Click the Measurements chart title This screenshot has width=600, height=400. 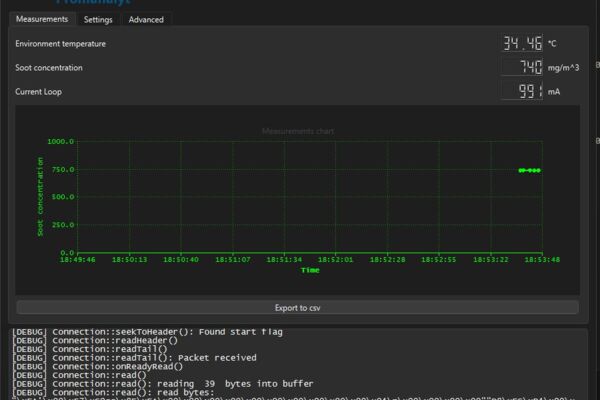(298, 131)
